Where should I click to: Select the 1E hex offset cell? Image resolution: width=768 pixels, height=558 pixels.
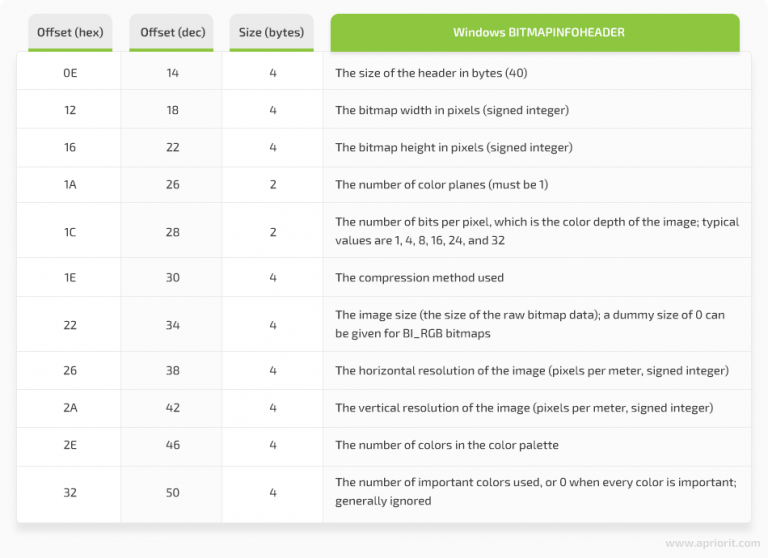point(70,277)
